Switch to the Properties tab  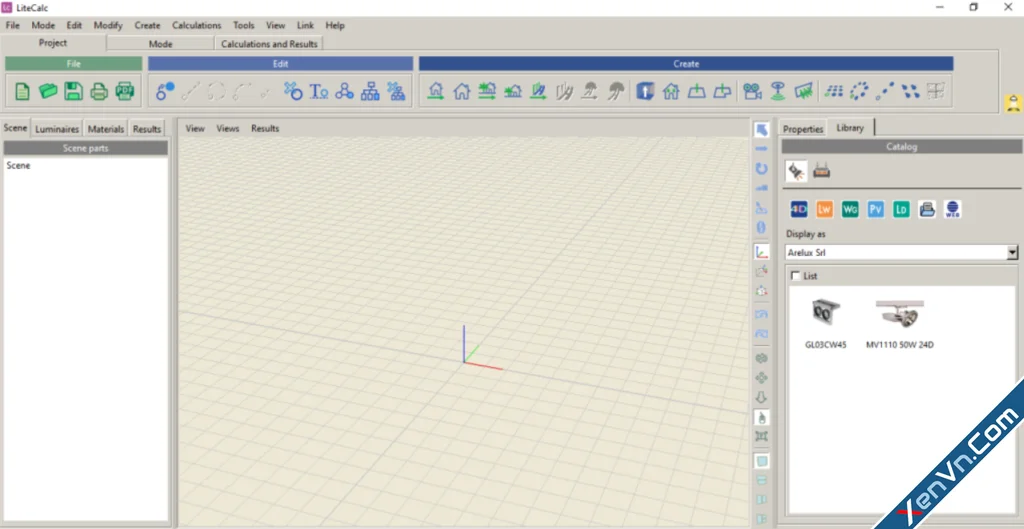pos(803,129)
